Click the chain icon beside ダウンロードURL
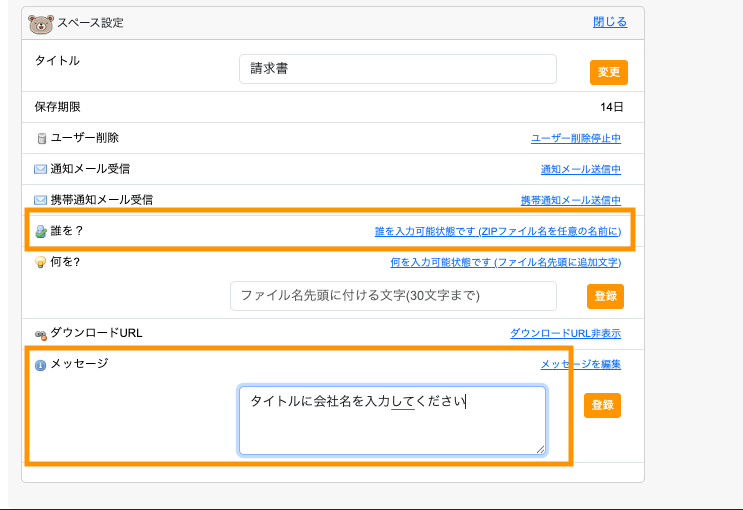Image resolution: width=743 pixels, height=510 pixels. click(41, 334)
